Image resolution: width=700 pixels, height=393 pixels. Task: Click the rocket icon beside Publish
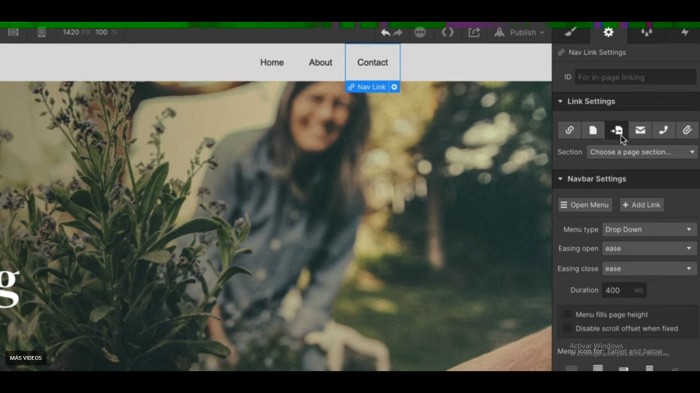(499, 32)
